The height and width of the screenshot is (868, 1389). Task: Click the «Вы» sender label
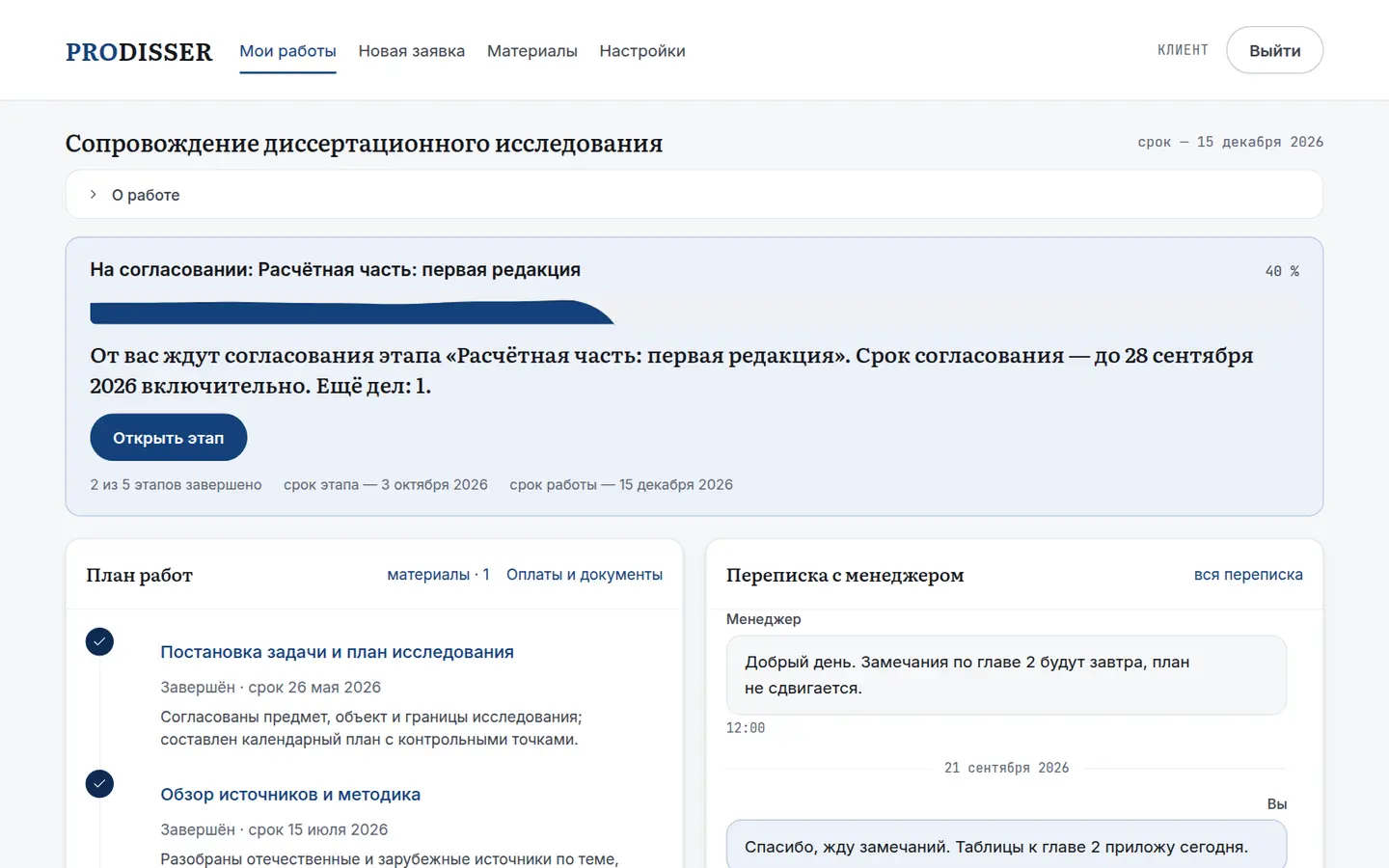[1277, 804]
